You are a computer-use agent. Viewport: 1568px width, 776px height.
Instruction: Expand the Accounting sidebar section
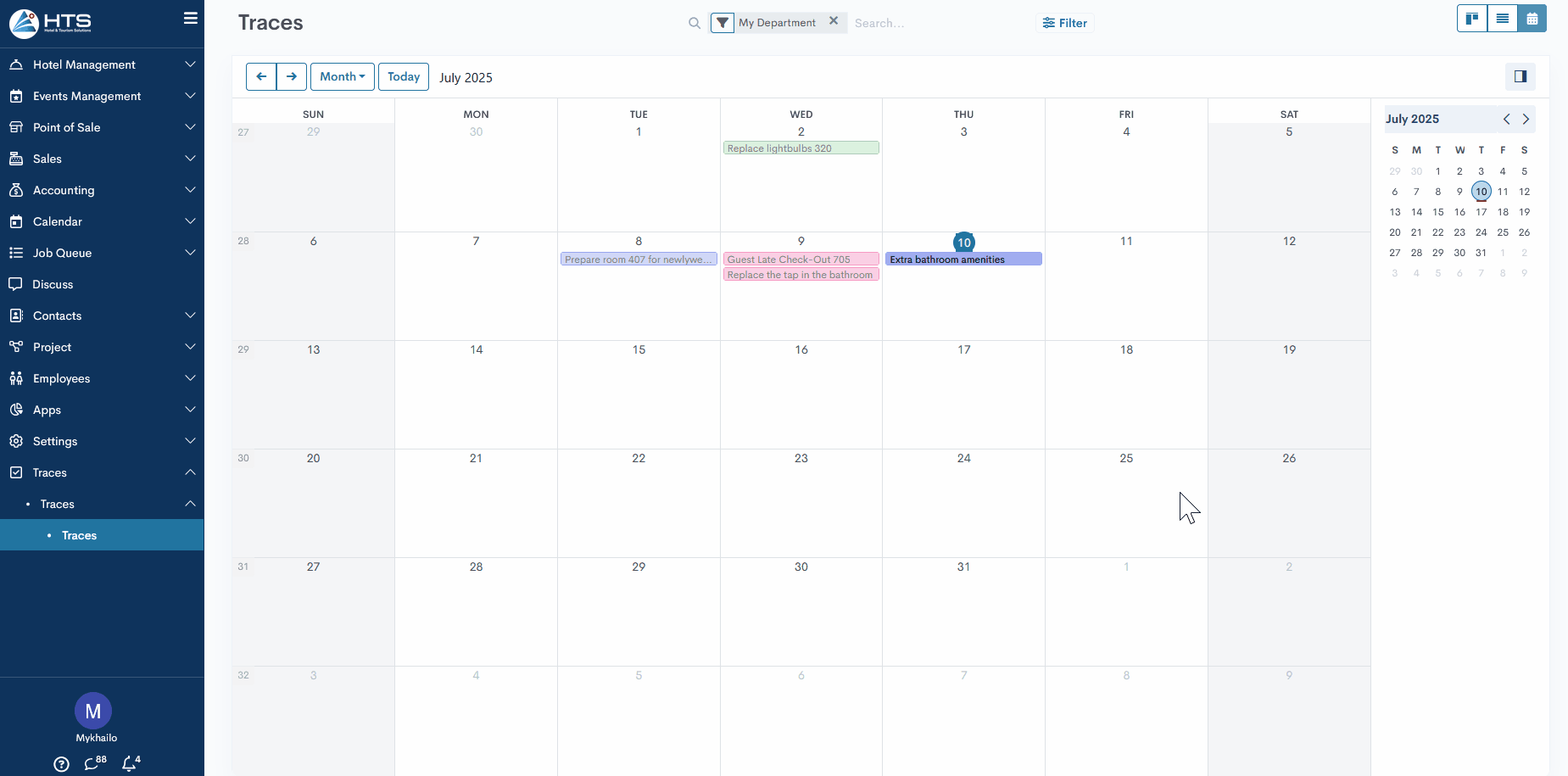click(x=102, y=190)
